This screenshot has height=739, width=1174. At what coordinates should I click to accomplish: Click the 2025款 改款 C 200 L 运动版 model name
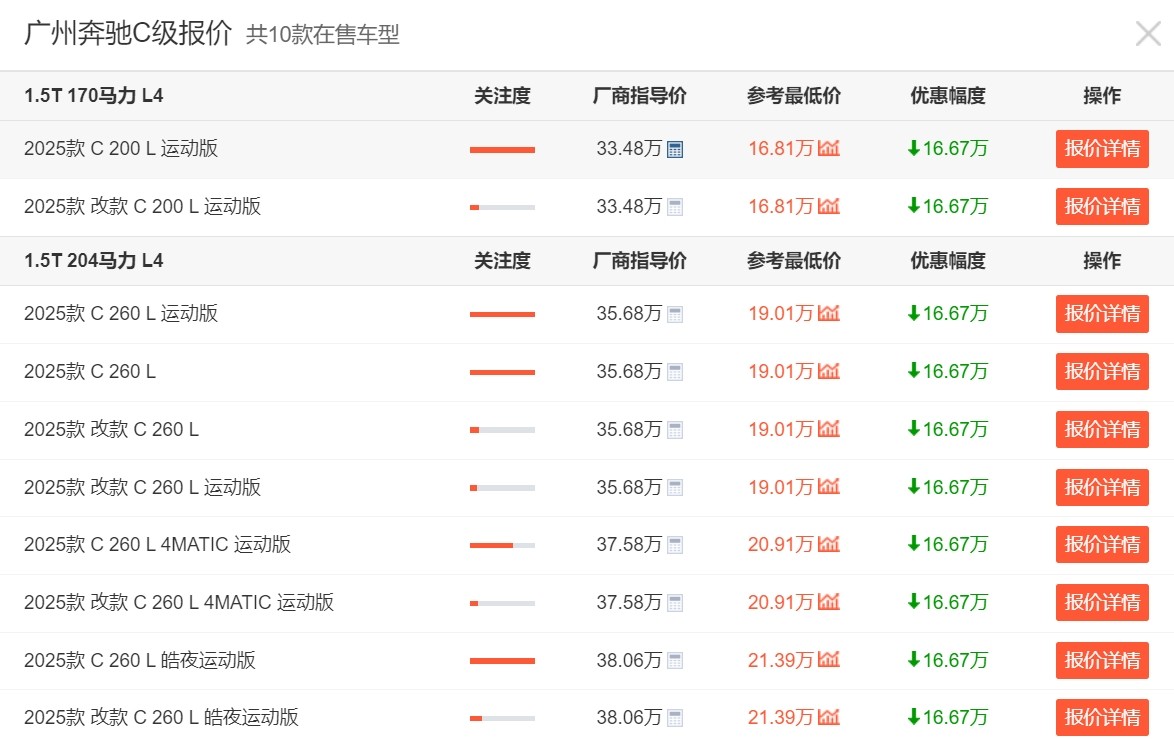[x=142, y=206]
